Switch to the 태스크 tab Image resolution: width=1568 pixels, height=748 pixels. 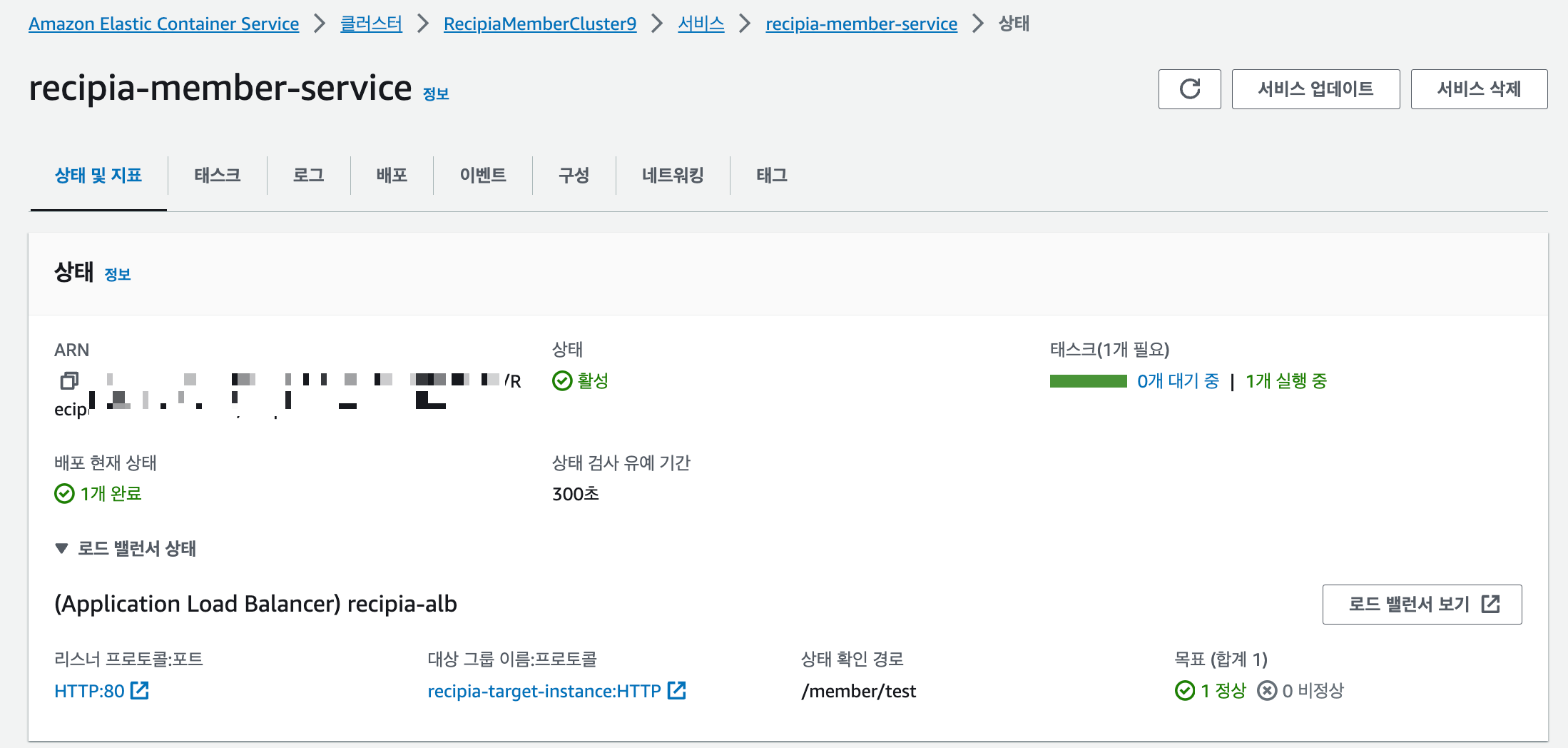pyautogui.click(x=217, y=175)
